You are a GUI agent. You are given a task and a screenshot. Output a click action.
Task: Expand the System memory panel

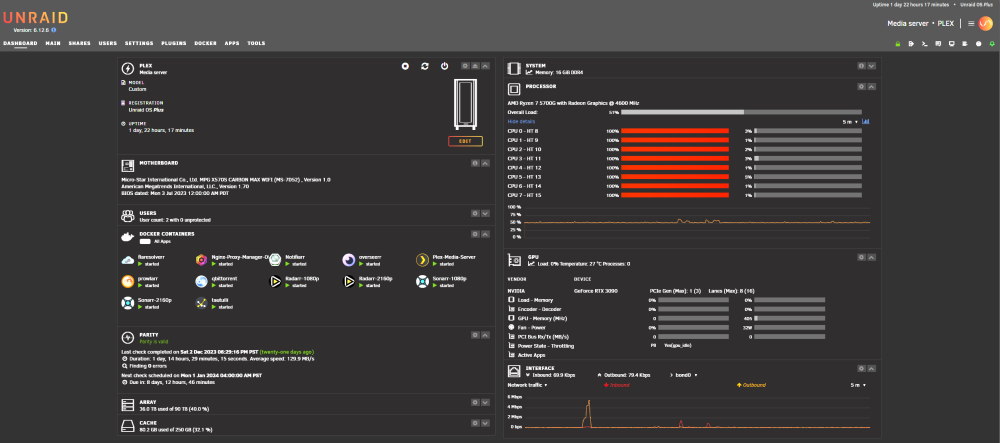coord(872,66)
